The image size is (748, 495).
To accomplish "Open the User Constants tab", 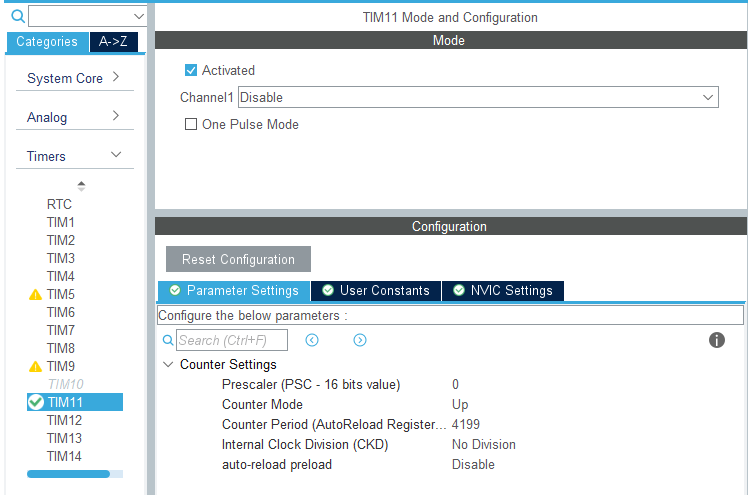I will [x=376, y=291].
